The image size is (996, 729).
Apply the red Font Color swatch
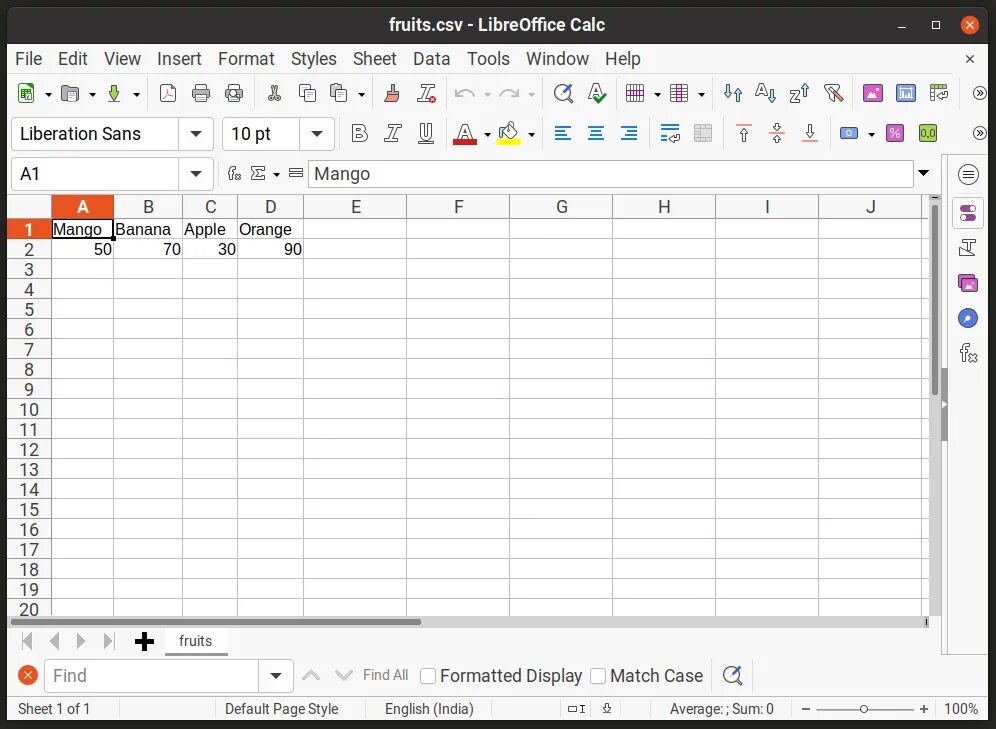pyautogui.click(x=465, y=134)
